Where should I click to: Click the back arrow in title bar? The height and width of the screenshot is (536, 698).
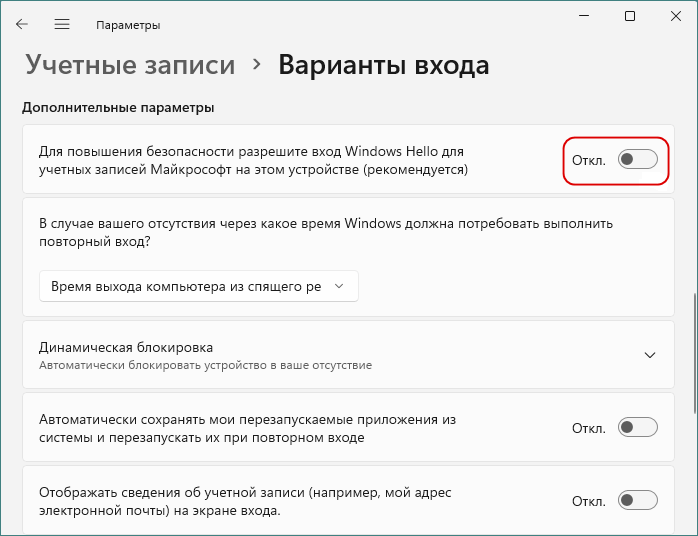(x=22, y=24)
